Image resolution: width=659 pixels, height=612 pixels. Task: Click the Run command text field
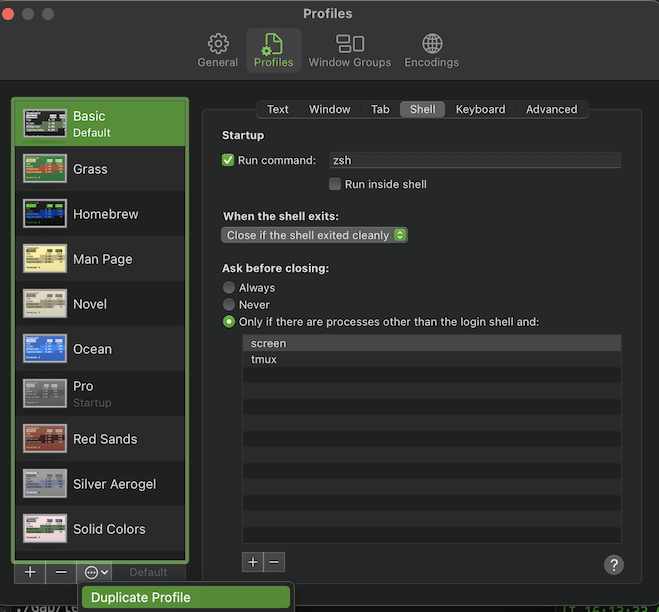click(475, 160)
